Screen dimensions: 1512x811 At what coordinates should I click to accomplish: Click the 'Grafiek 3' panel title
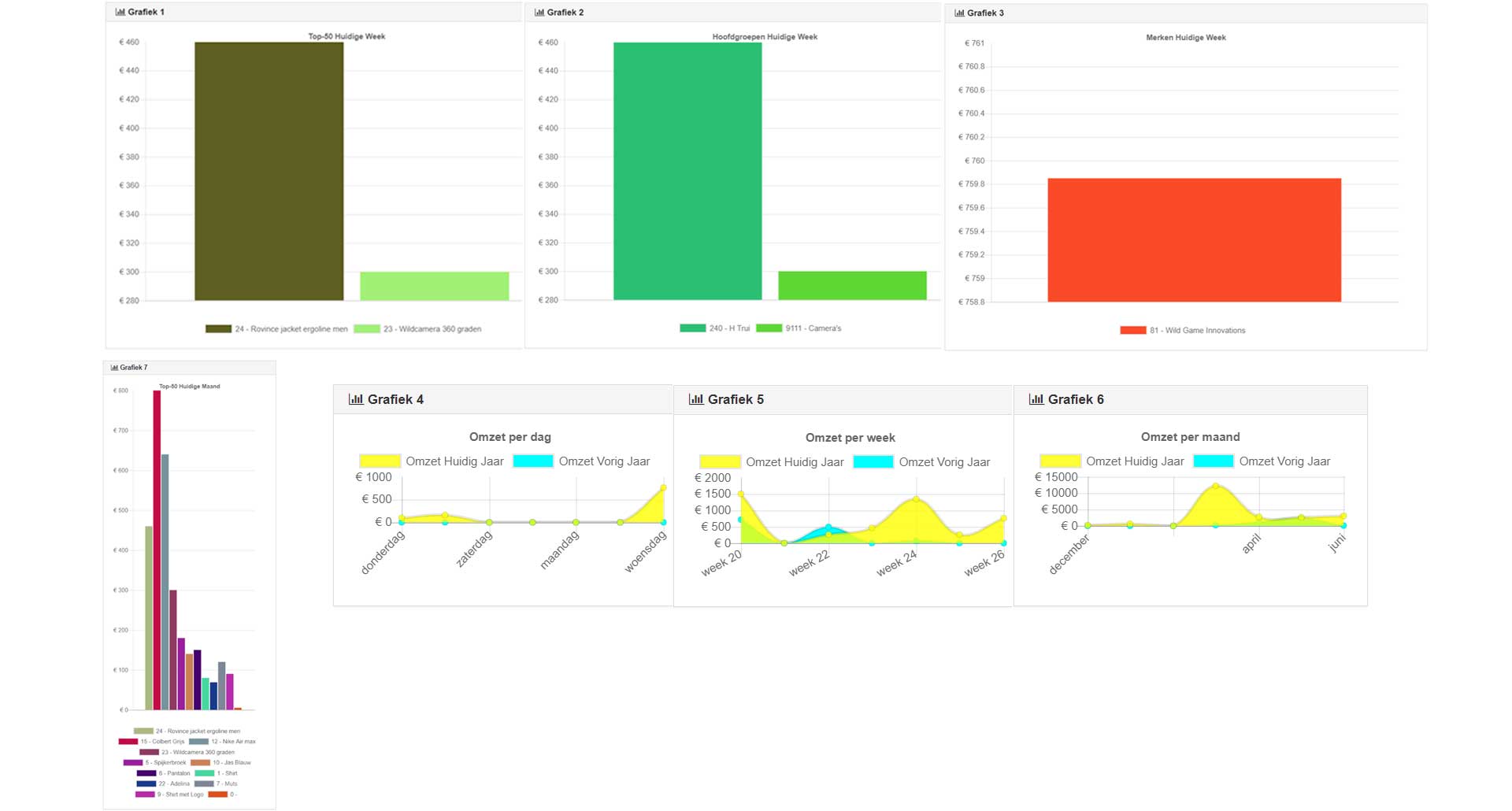pos(985,13)
